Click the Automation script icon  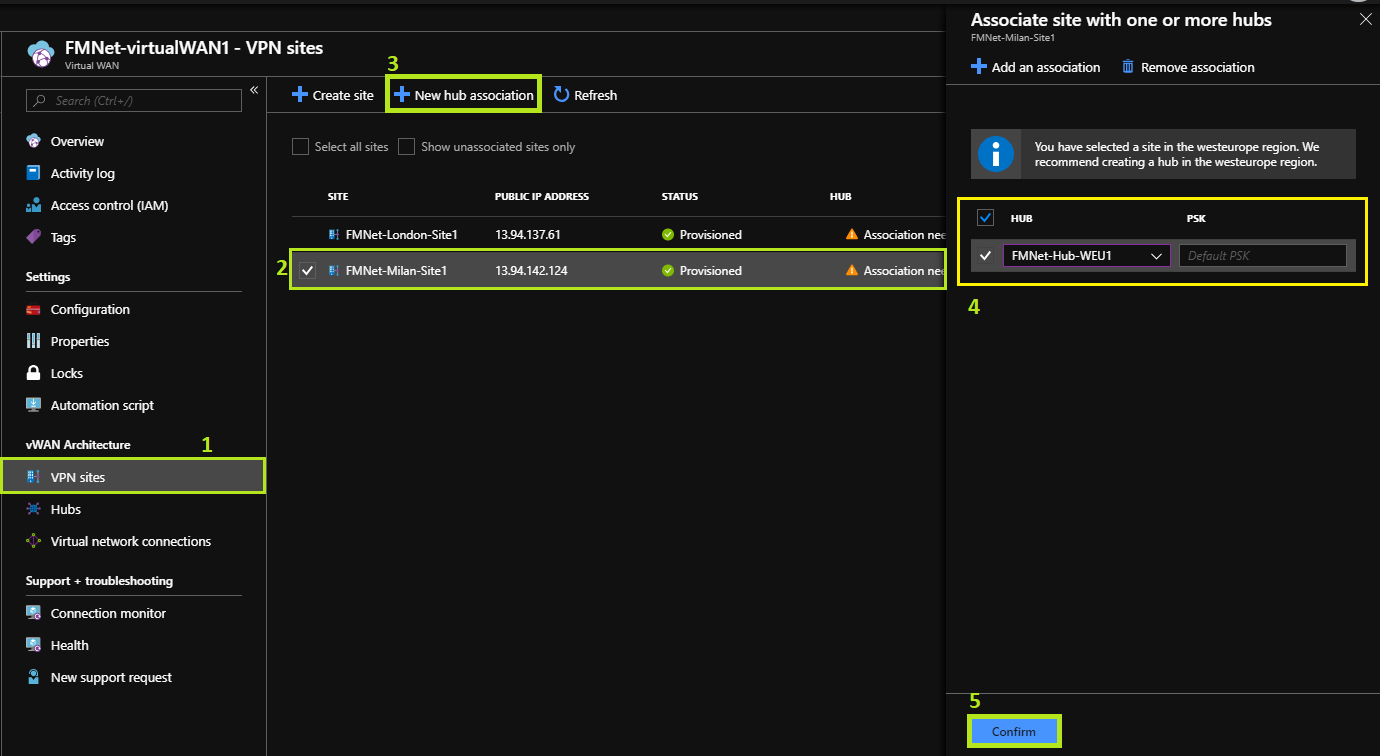34,405
